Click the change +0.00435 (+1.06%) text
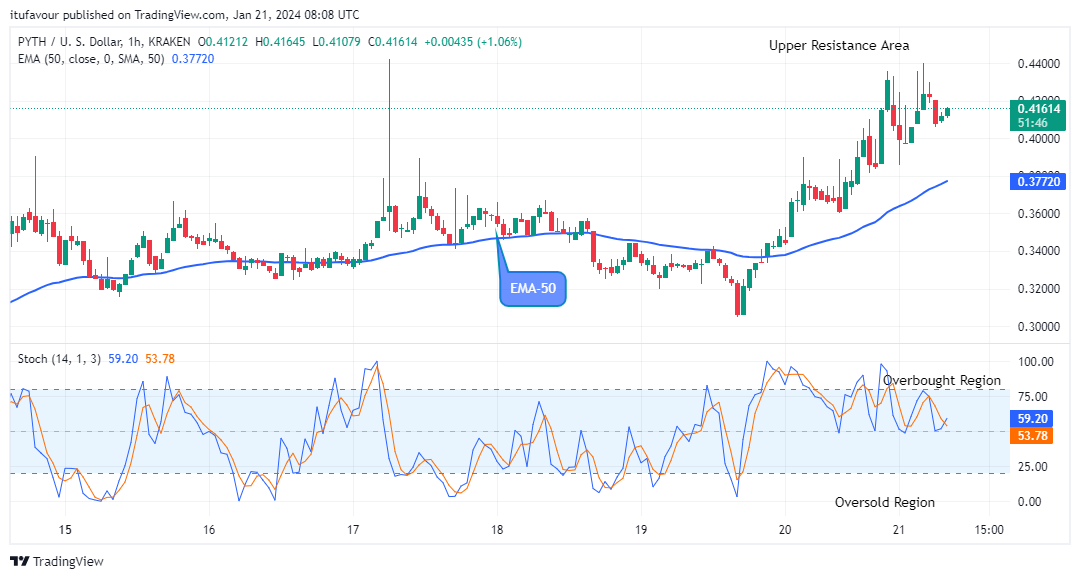1080x579 pixels. [473, 42]
